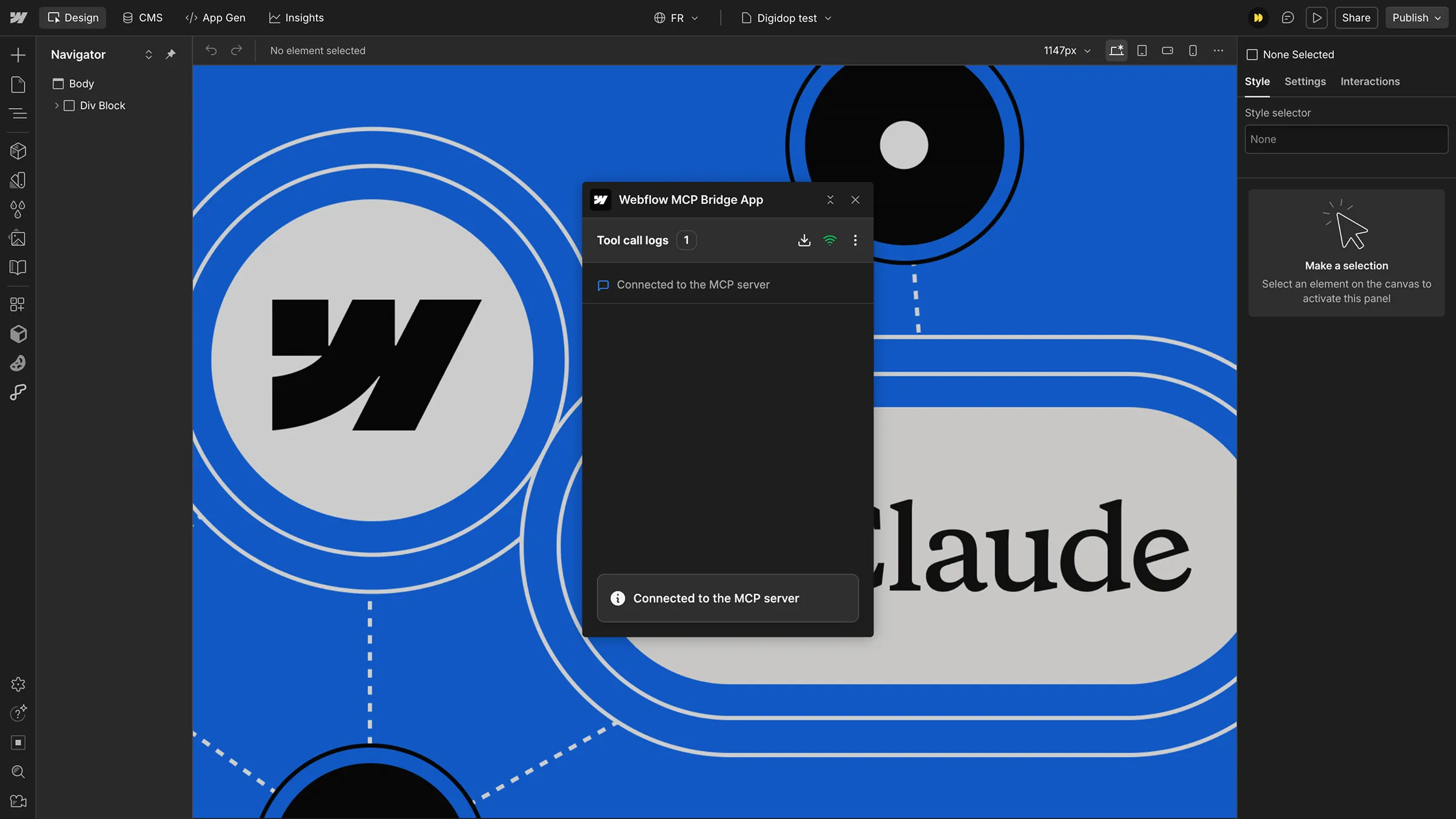The height and width of the screenshot is (819, 1456).
Task: Switch to Design mode
Action: coord(73,18)
